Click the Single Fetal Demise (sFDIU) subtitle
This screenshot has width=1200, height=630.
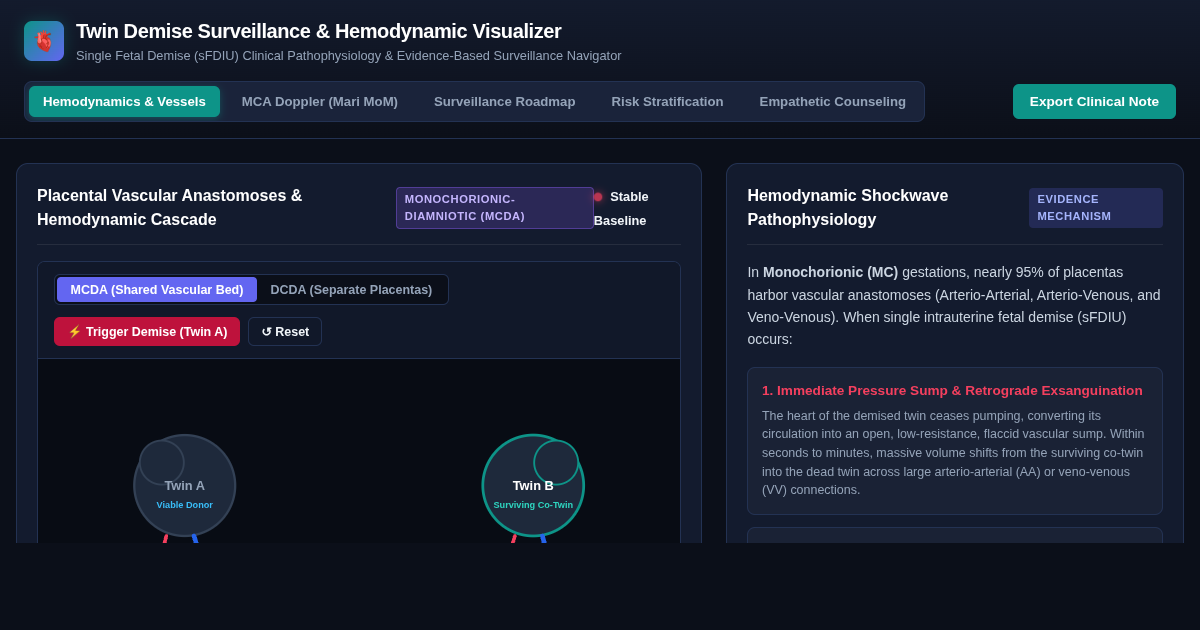(349, 56)
